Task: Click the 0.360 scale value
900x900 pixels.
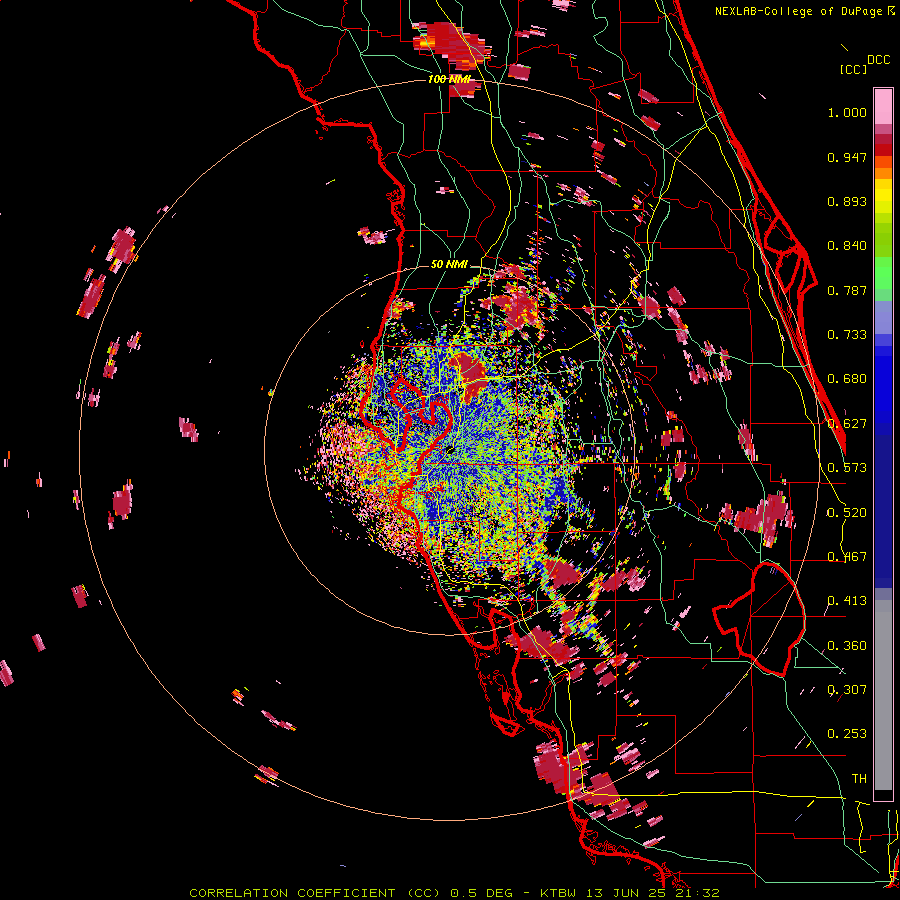Action: (847, 646)
